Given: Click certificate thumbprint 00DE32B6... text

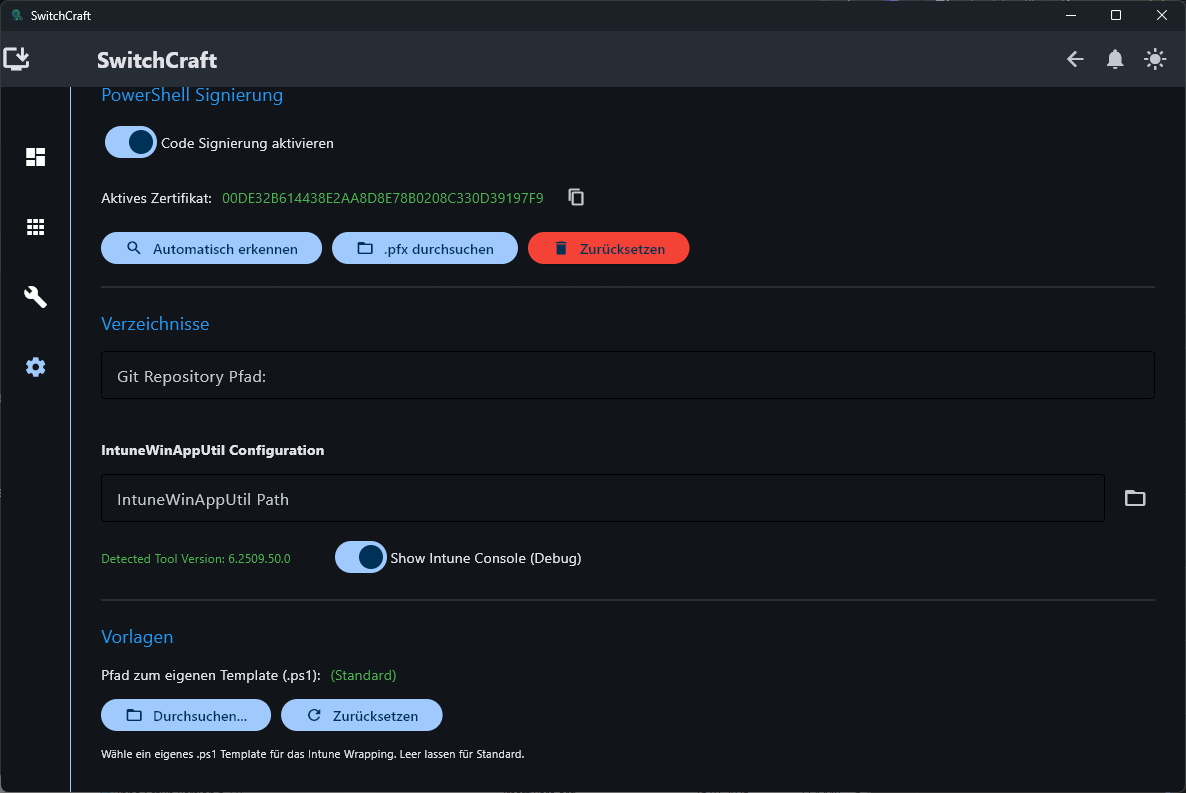Looking at the screenshot, I should pyautogui.click(x=383, y=198).
